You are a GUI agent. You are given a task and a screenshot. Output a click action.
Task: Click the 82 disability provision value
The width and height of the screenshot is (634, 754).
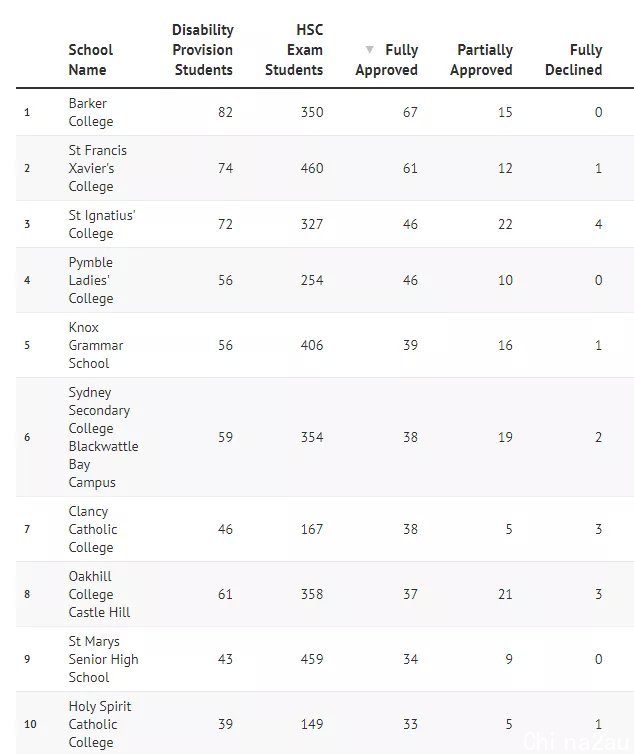225,112
